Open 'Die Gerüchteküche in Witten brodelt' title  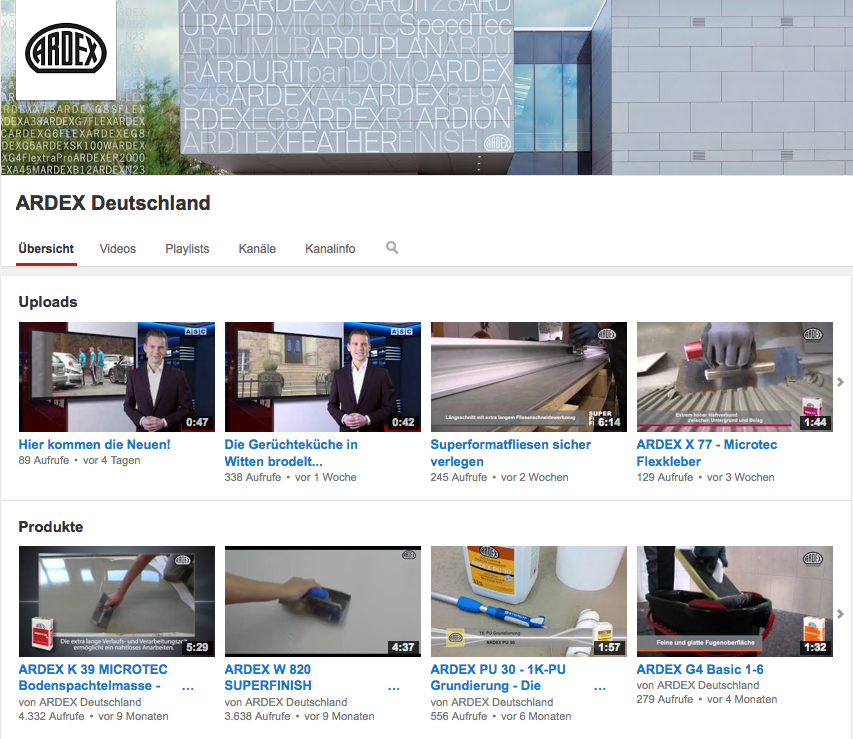click(x=291, y=453)
